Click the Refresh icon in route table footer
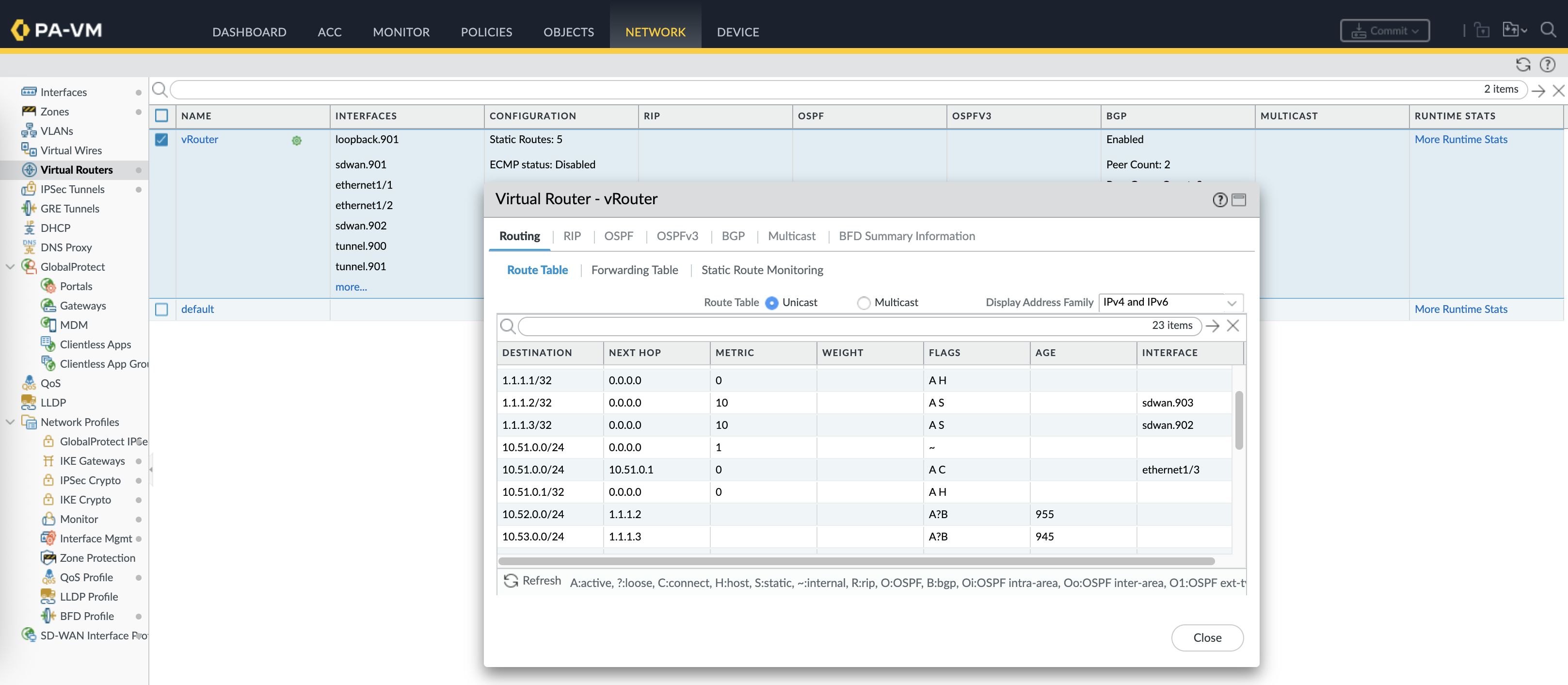The width and height of the screenshot is (1568, 685). click(x=511, y=581)
